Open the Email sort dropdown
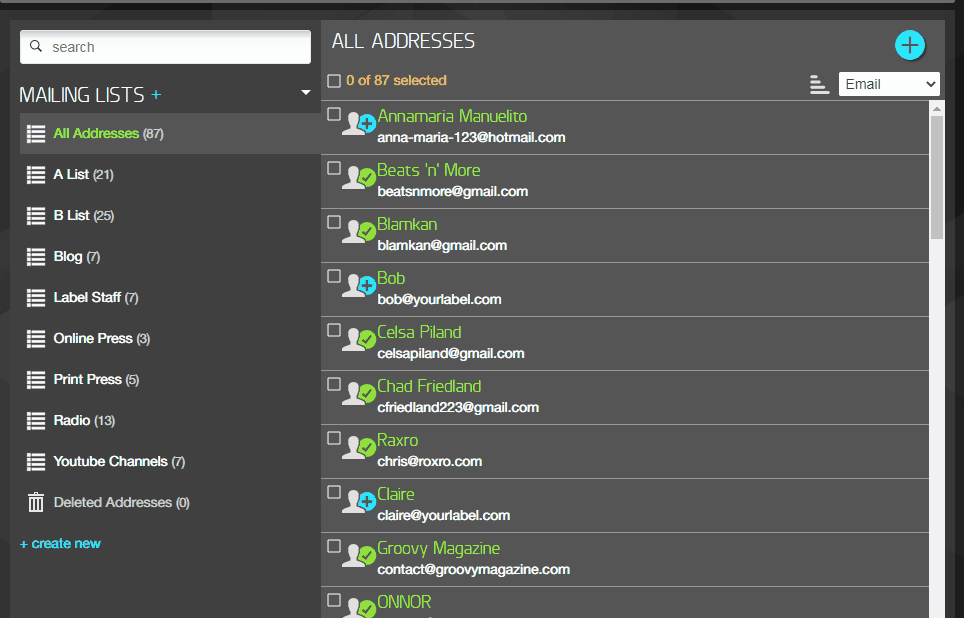The image size is (964, 618). 889,84
